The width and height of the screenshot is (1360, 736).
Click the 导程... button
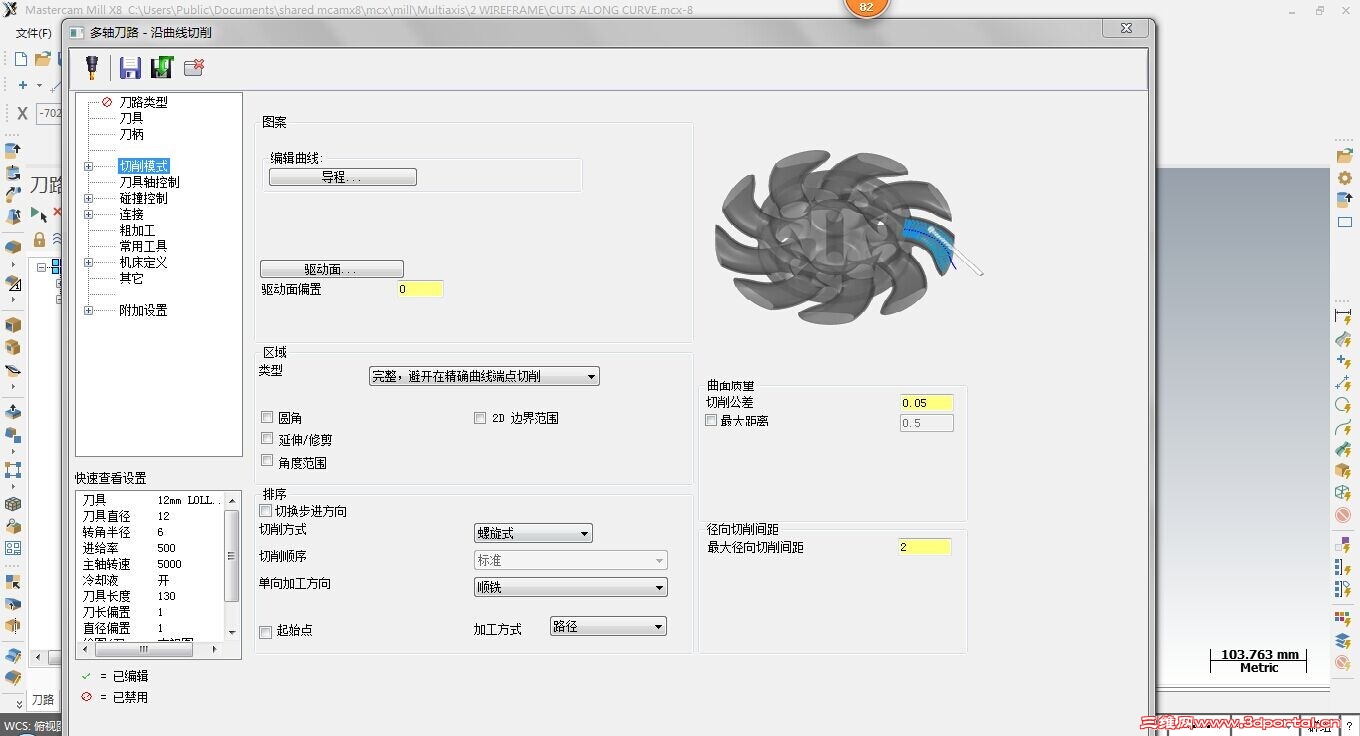pos(341,176)
